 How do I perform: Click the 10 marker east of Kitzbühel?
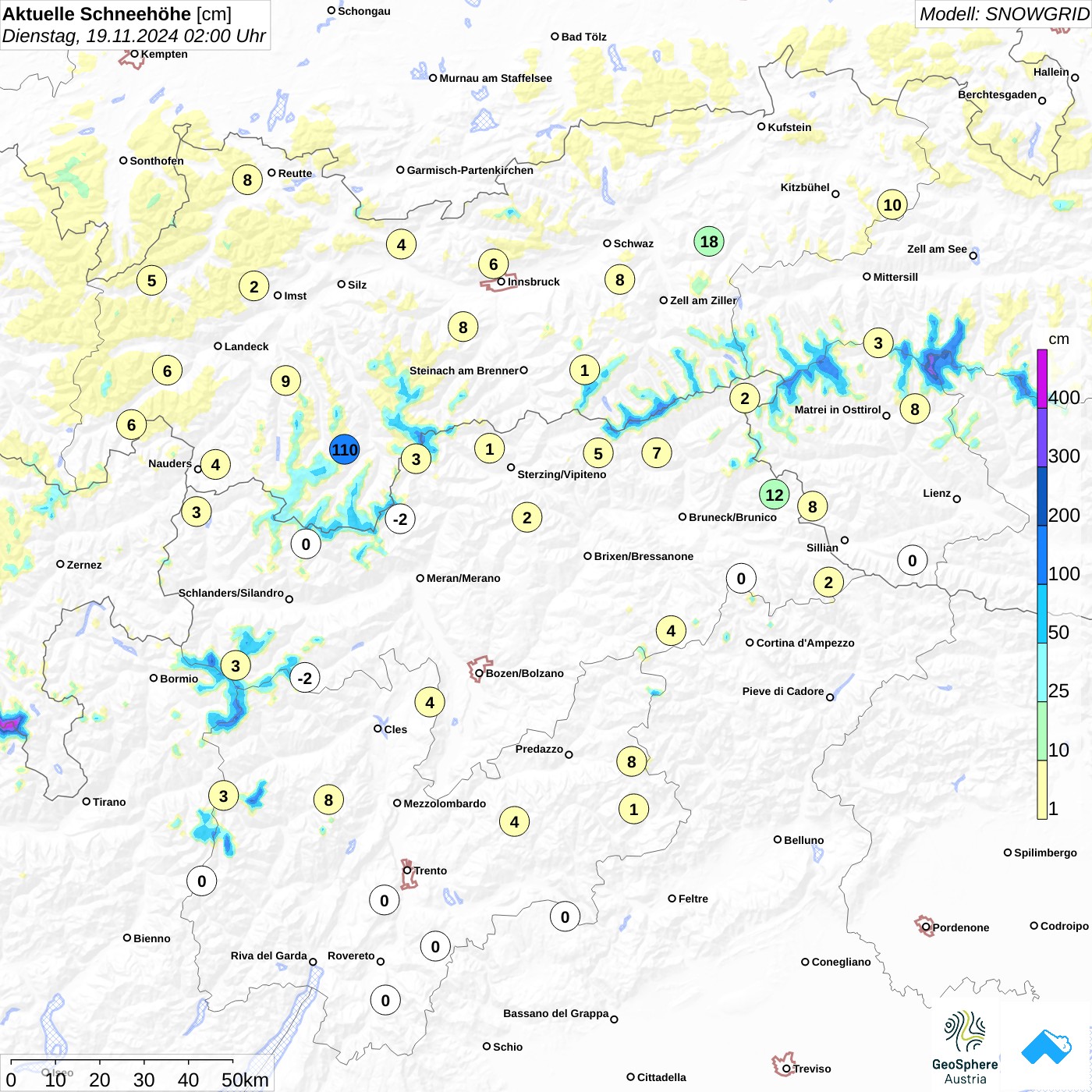point(892,205)
